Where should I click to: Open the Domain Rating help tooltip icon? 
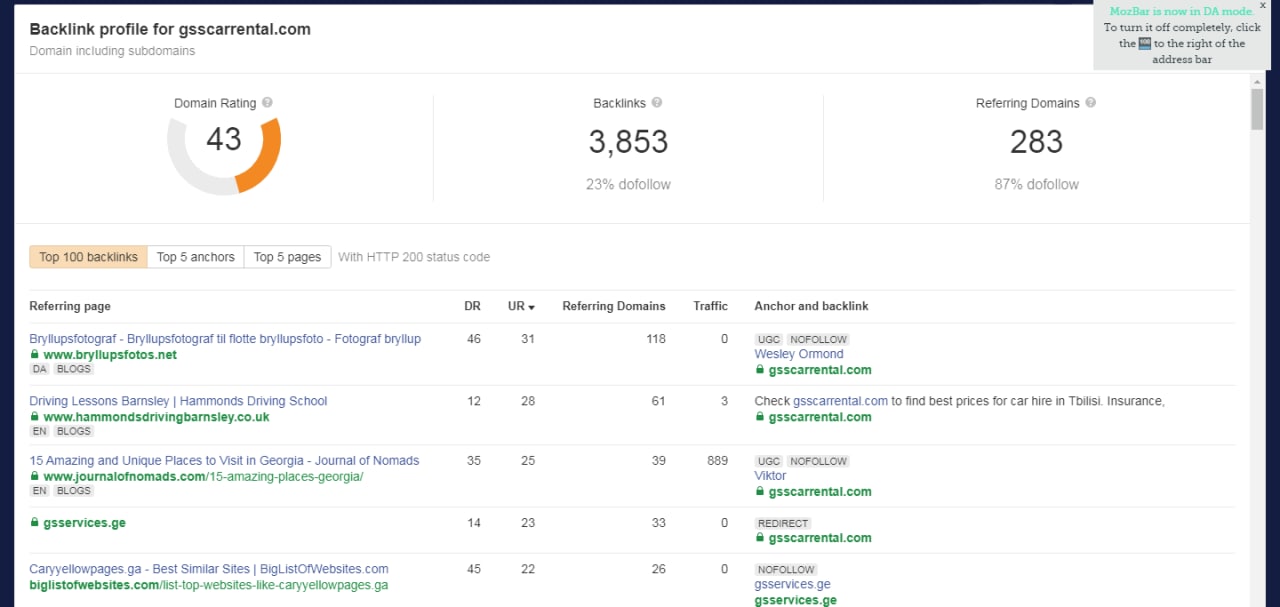pos(268,103)
